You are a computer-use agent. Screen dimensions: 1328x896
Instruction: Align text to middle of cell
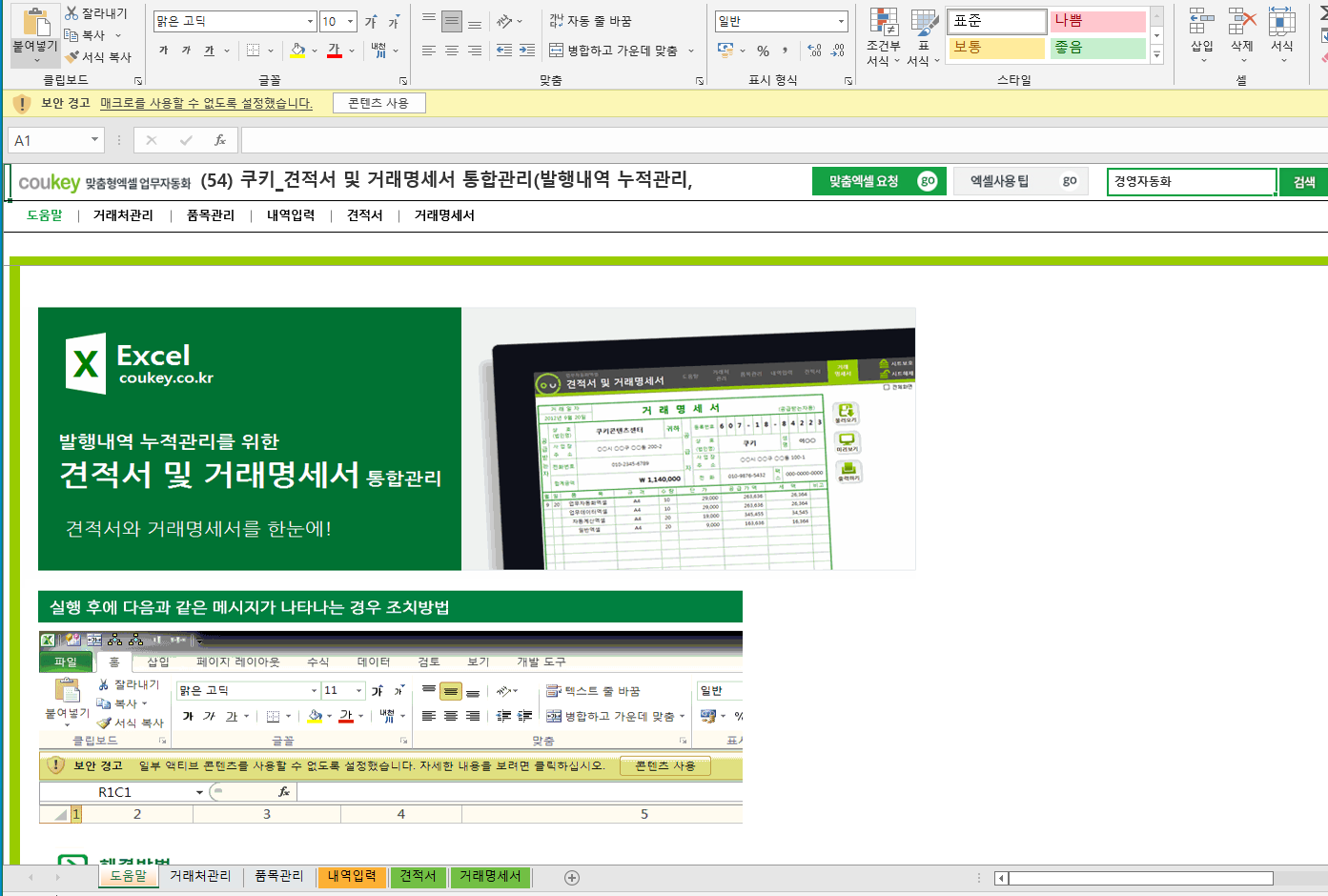[x=452, y=20]
